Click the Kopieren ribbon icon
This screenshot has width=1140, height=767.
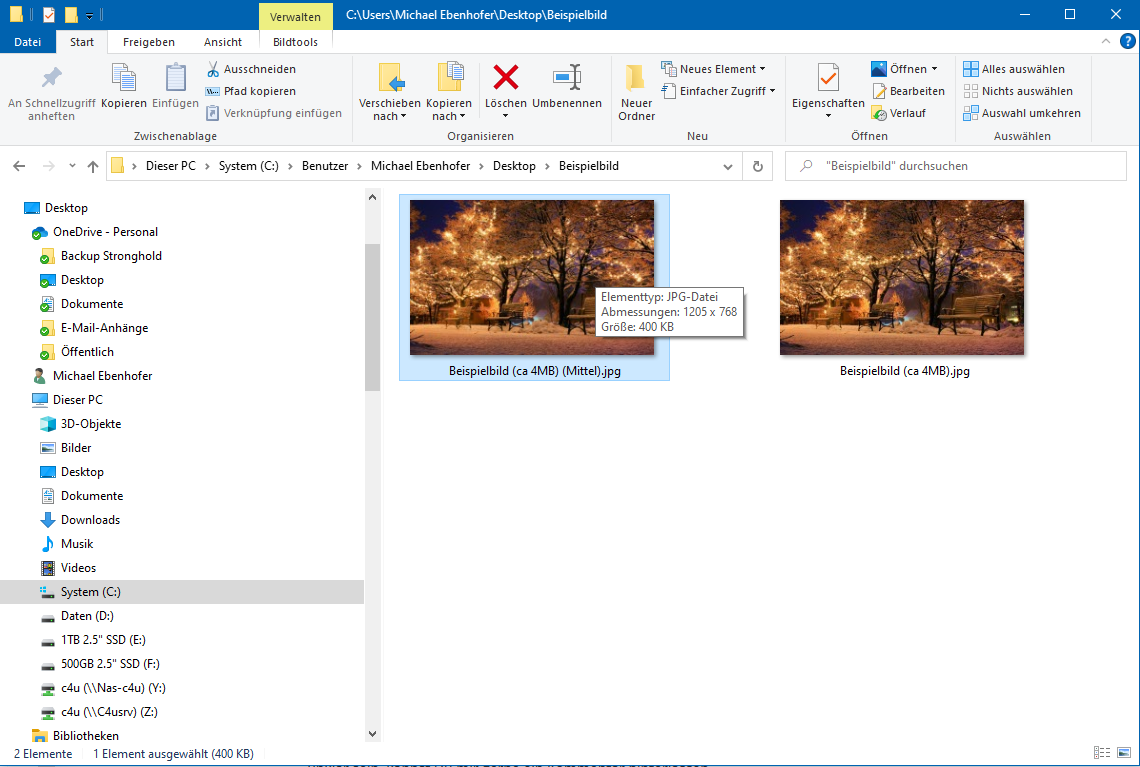point(124,77)
